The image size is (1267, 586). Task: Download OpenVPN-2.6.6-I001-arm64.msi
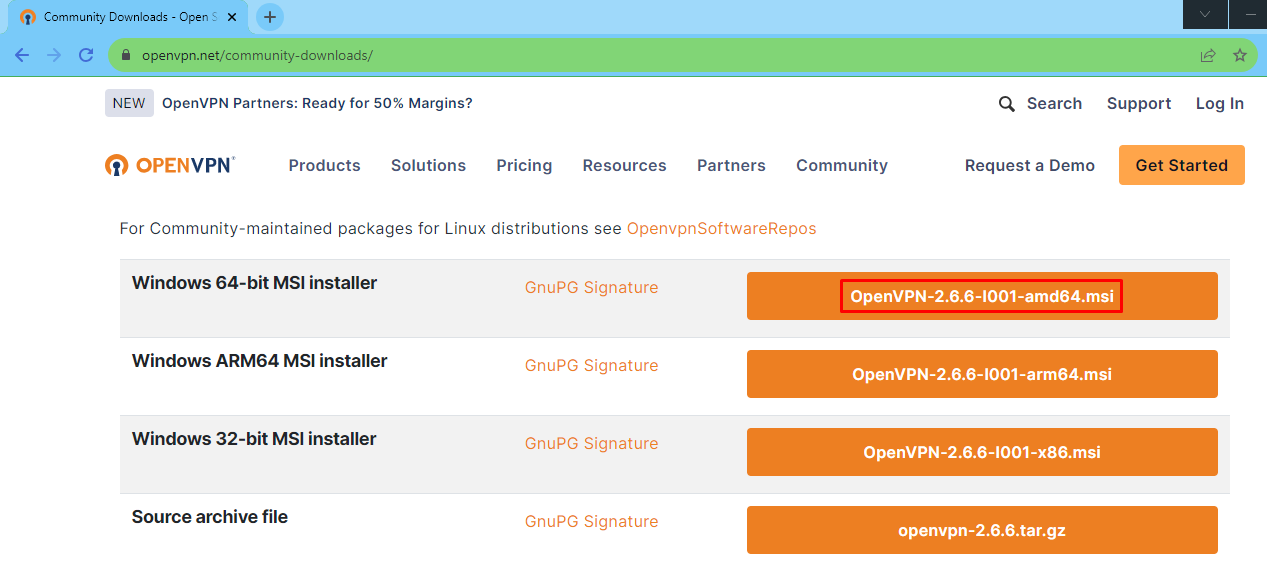982,374
